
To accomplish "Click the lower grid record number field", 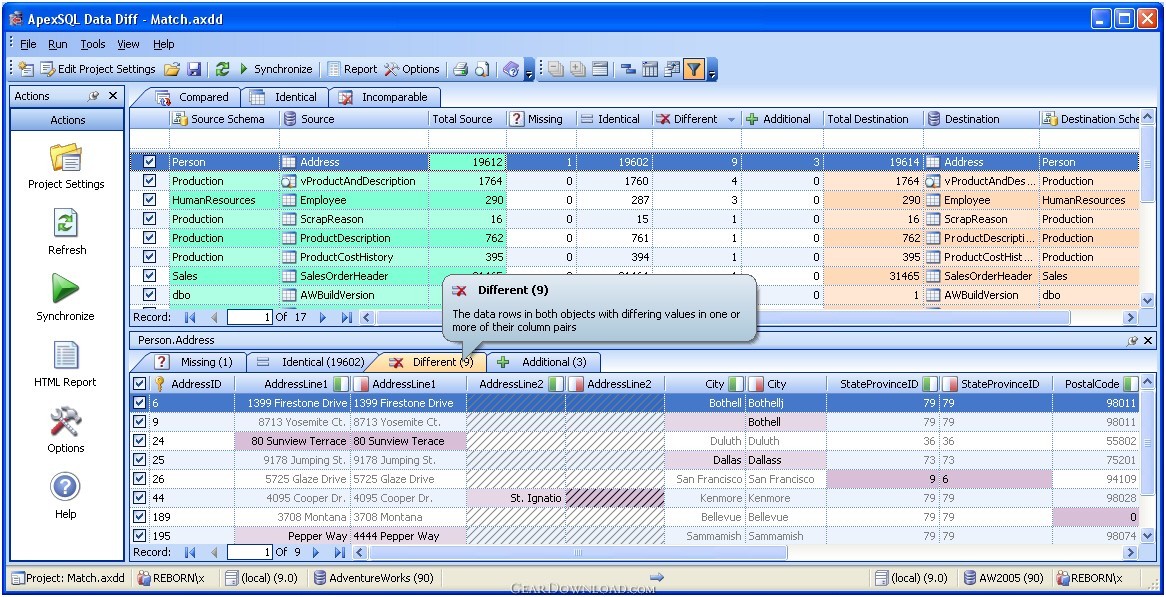I will (250, 552).
